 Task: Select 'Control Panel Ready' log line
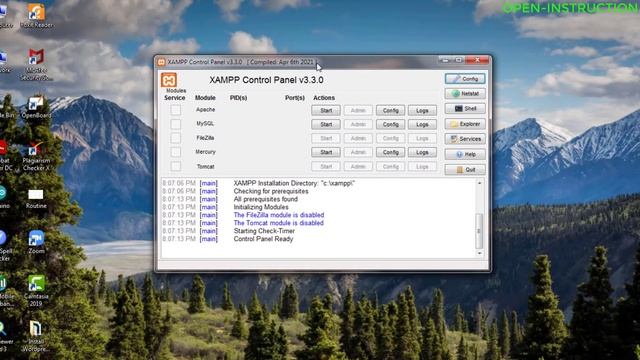[x=263, y=239]
